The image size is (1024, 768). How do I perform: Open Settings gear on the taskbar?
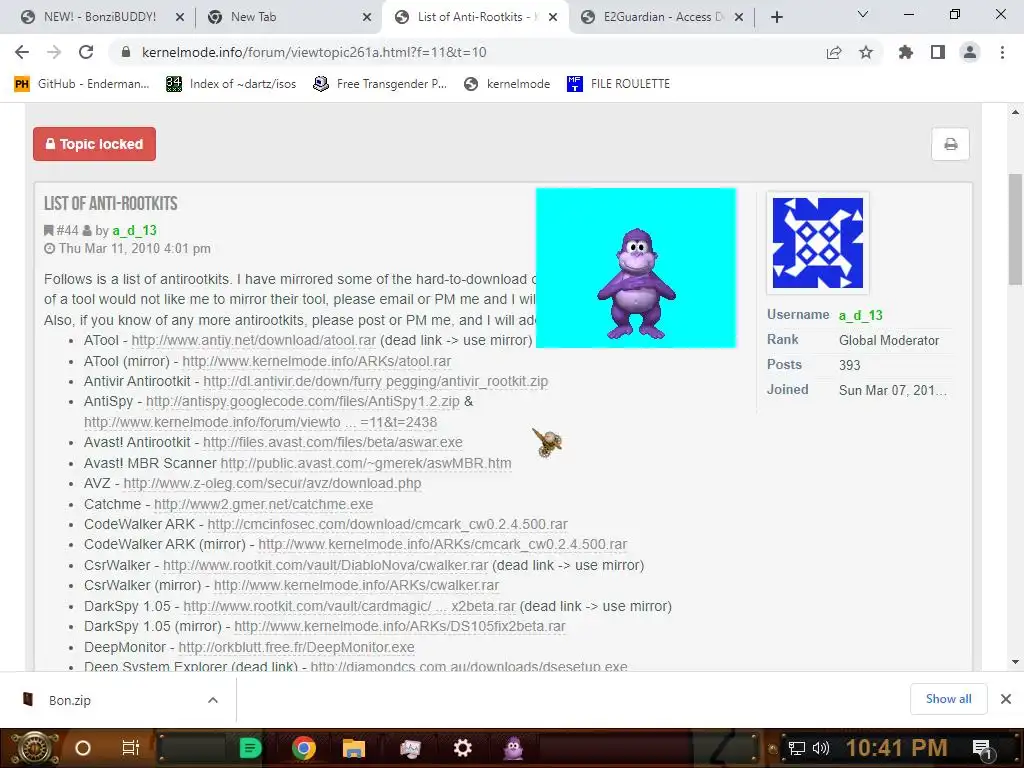462,748
